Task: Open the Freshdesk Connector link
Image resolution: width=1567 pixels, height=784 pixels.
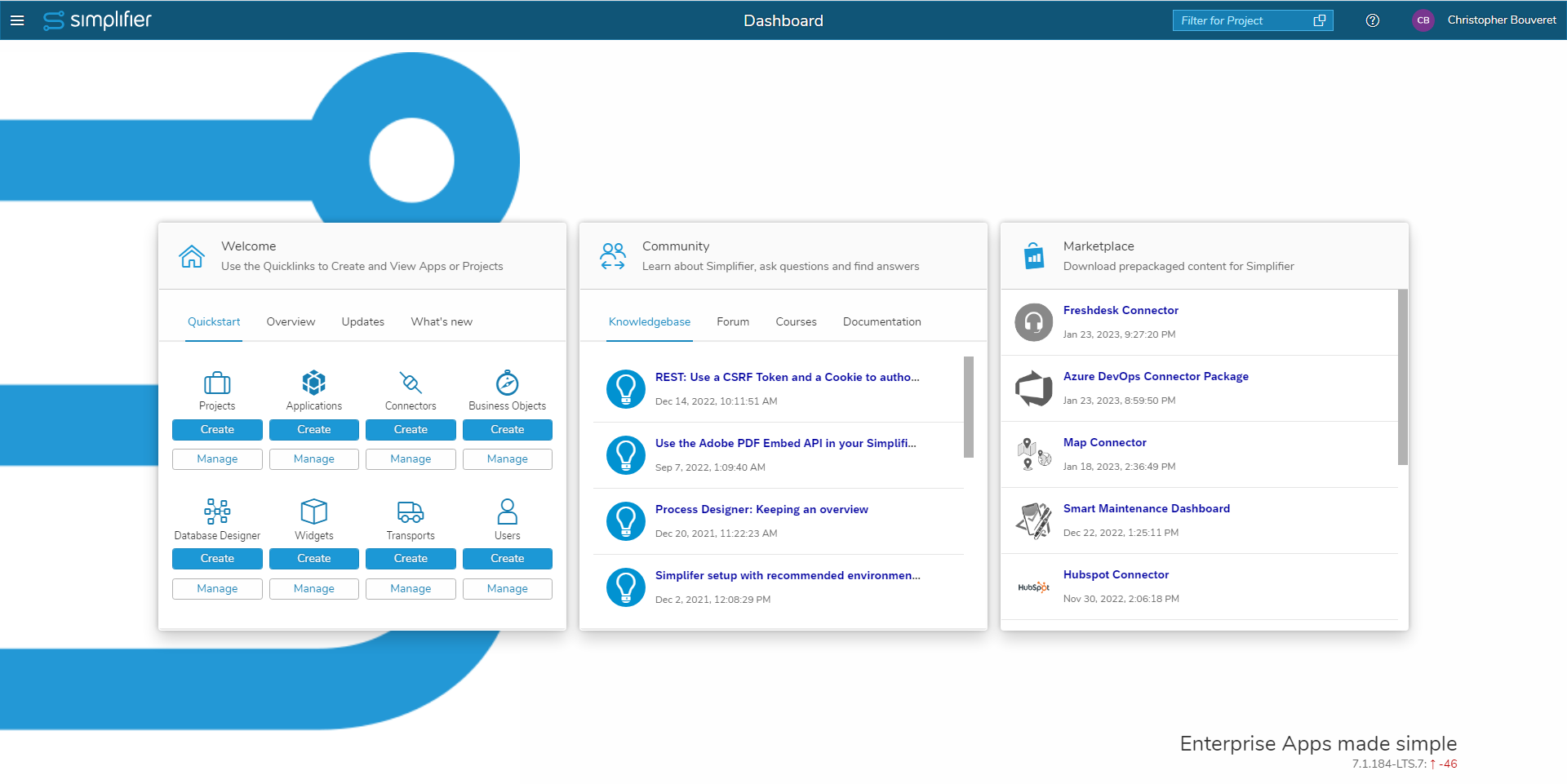Action: 1121,310
